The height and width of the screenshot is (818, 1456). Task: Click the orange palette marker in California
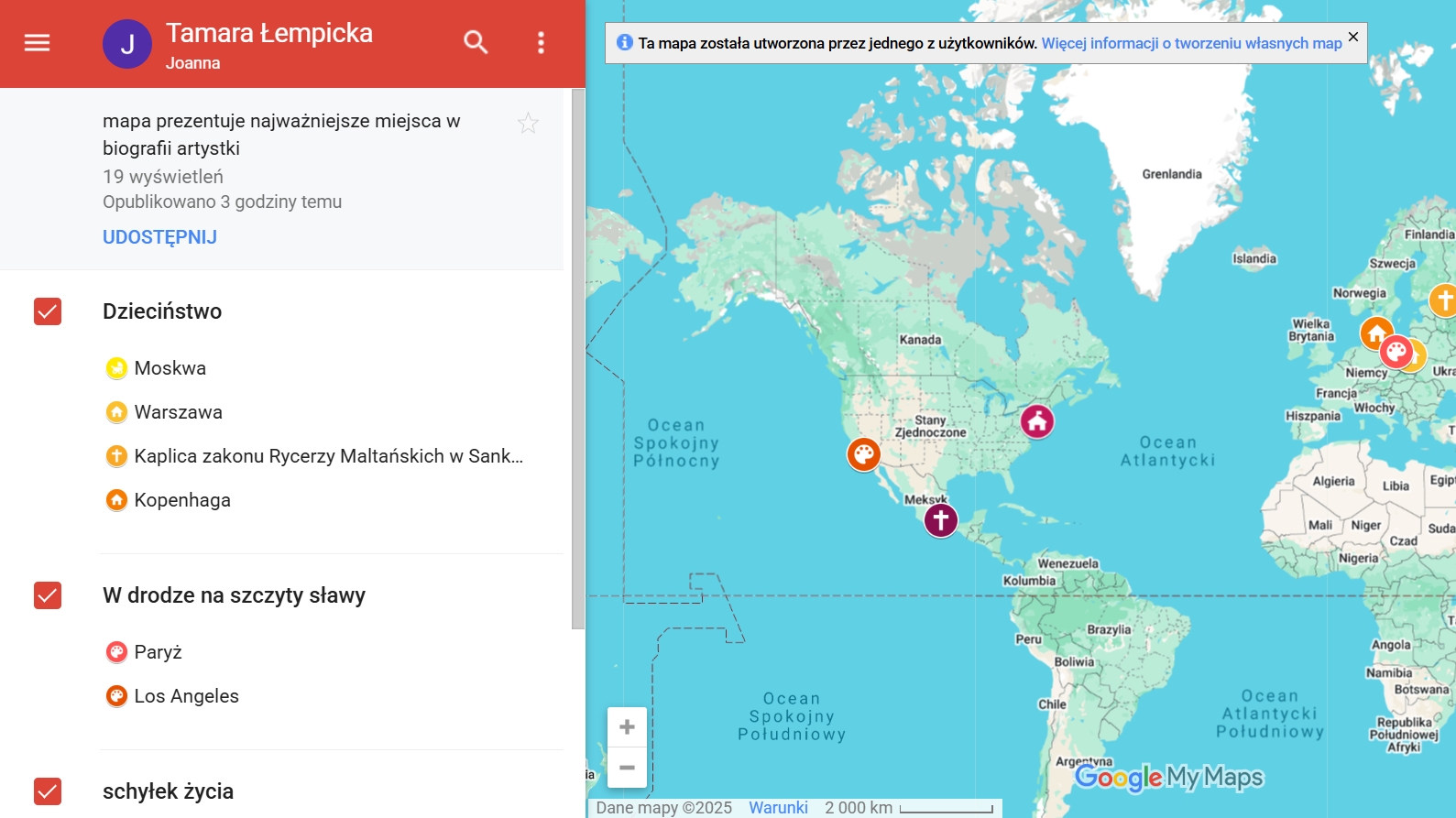coord(863,453)
